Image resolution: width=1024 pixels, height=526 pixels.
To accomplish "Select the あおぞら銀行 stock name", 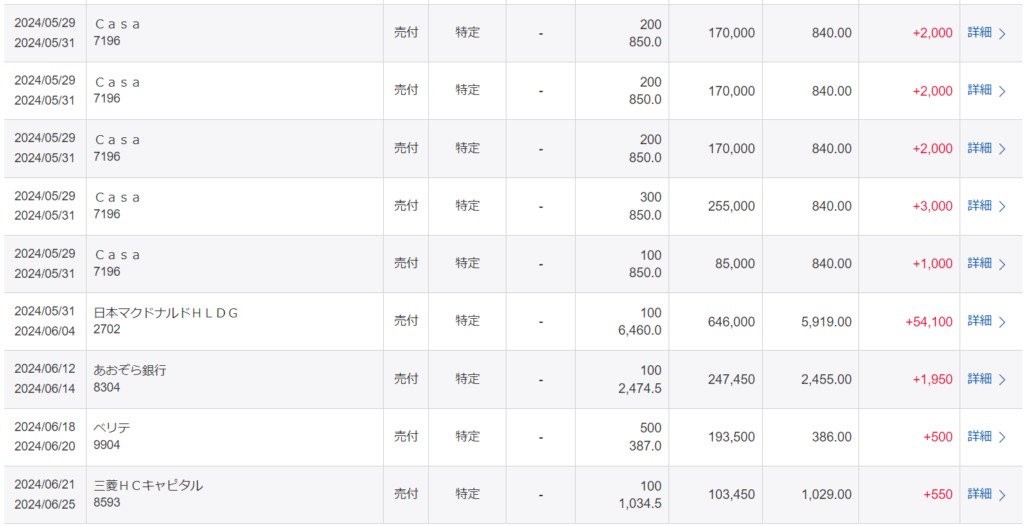I will coord(130,370).
